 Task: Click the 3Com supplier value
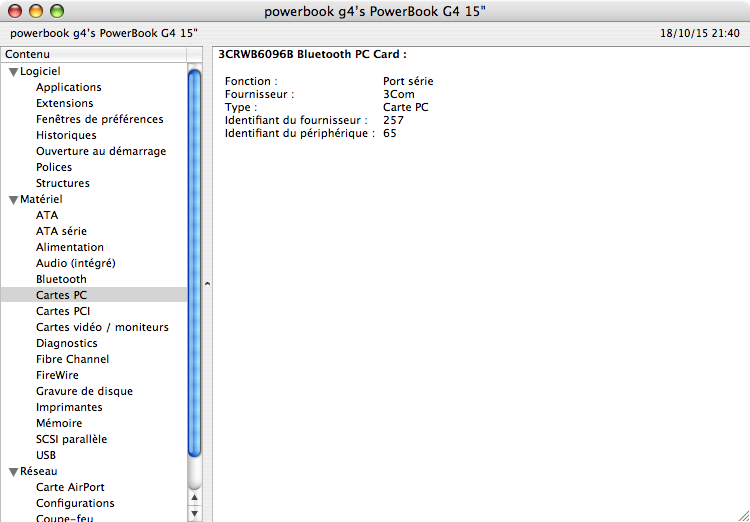(x=398, y=94)
